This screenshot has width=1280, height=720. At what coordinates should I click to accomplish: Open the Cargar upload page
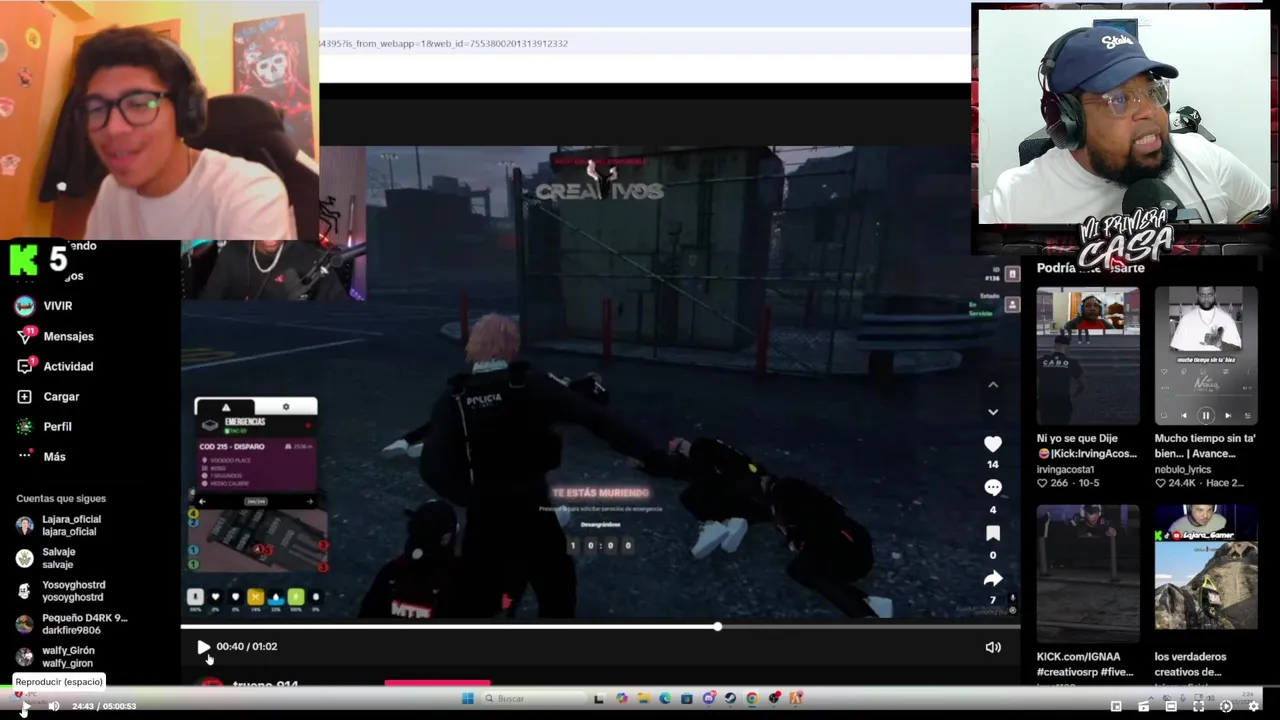(x=48, y=396)
